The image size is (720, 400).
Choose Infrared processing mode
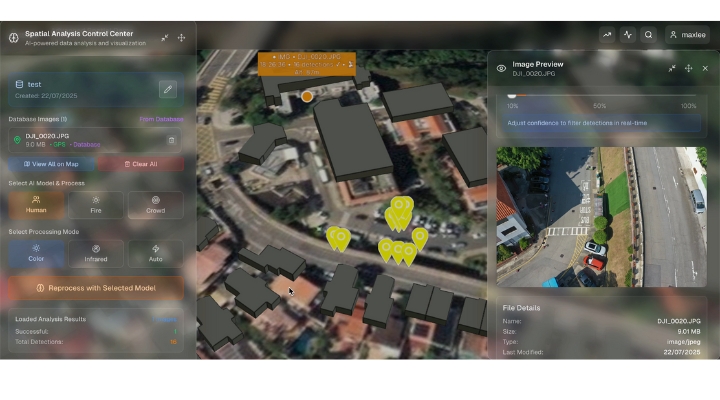point(96,253)
